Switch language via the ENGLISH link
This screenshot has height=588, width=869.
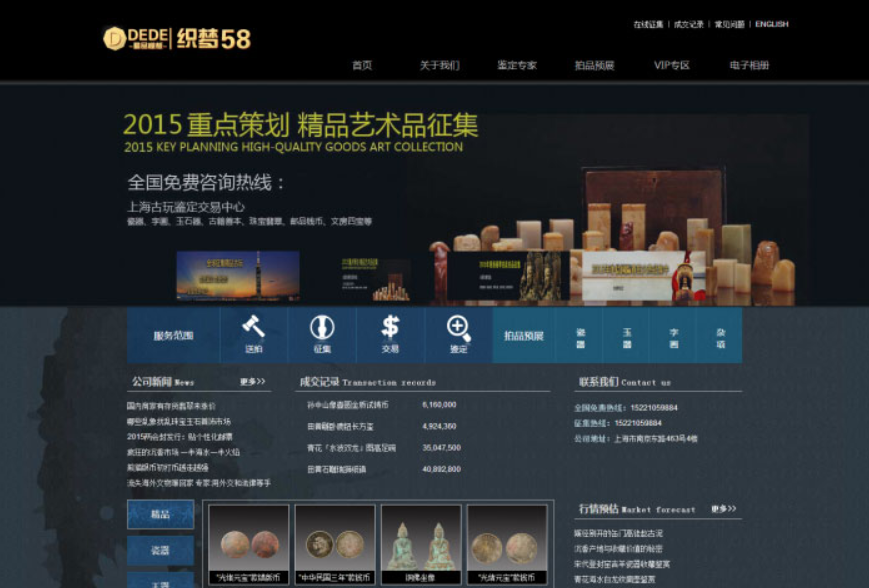[x=771, y=24]
